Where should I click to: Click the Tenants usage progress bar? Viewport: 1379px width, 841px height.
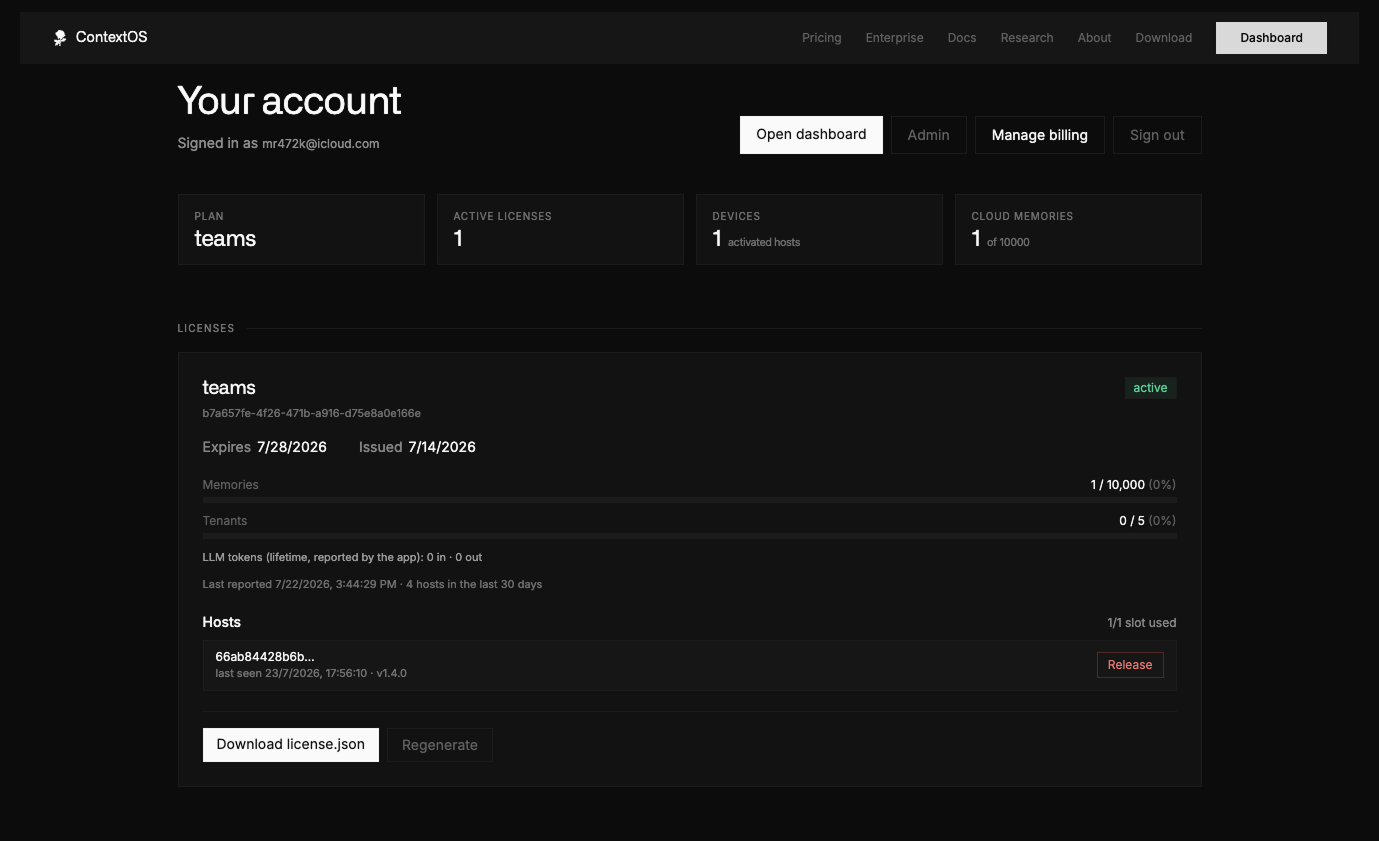[689, 536]
